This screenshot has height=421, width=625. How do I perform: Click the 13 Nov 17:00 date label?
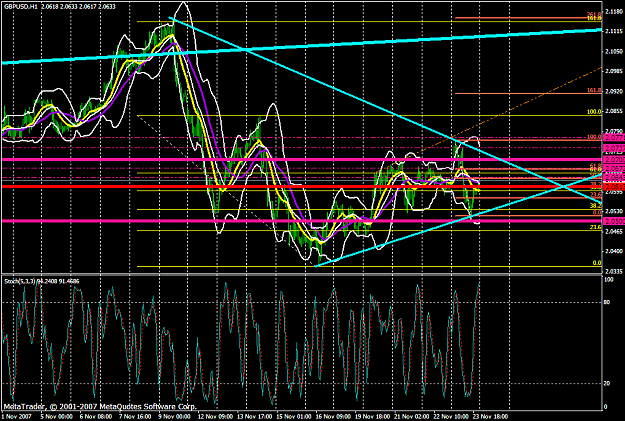[254, 417]
